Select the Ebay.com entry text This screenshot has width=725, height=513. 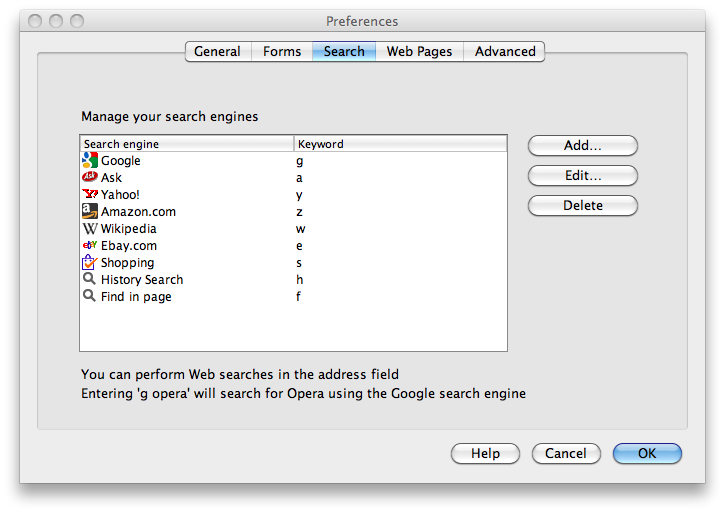point(129,246)
